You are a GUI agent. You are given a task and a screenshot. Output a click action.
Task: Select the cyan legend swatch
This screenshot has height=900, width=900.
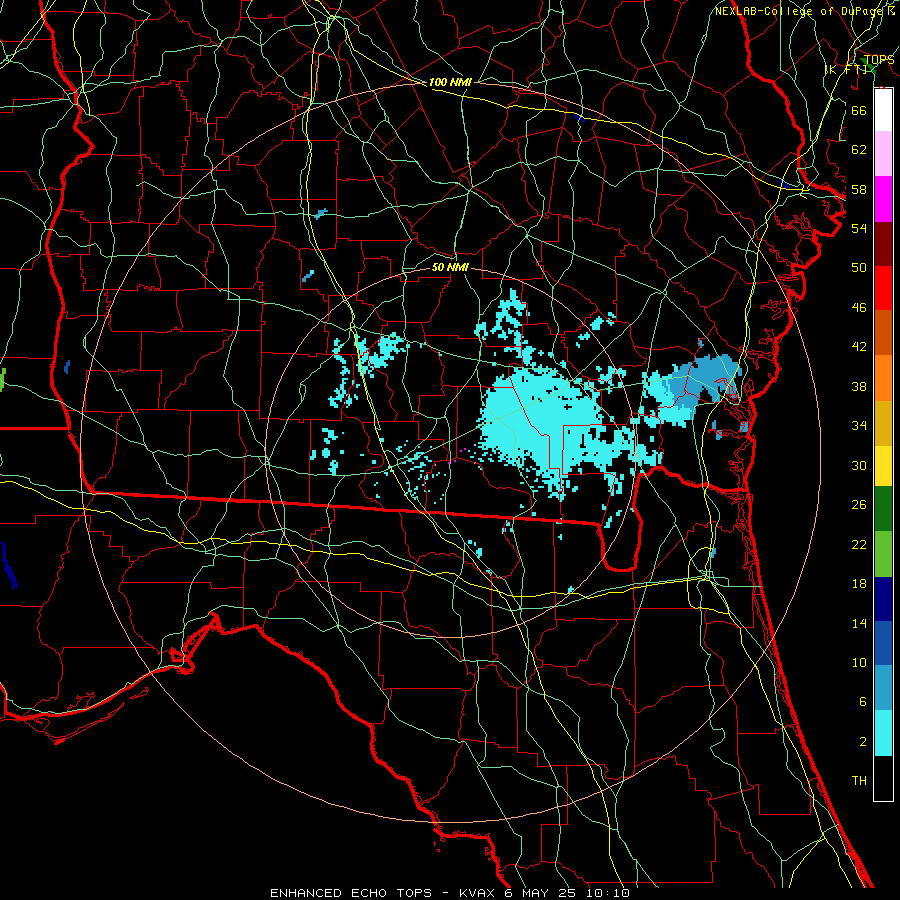(883, 733)
